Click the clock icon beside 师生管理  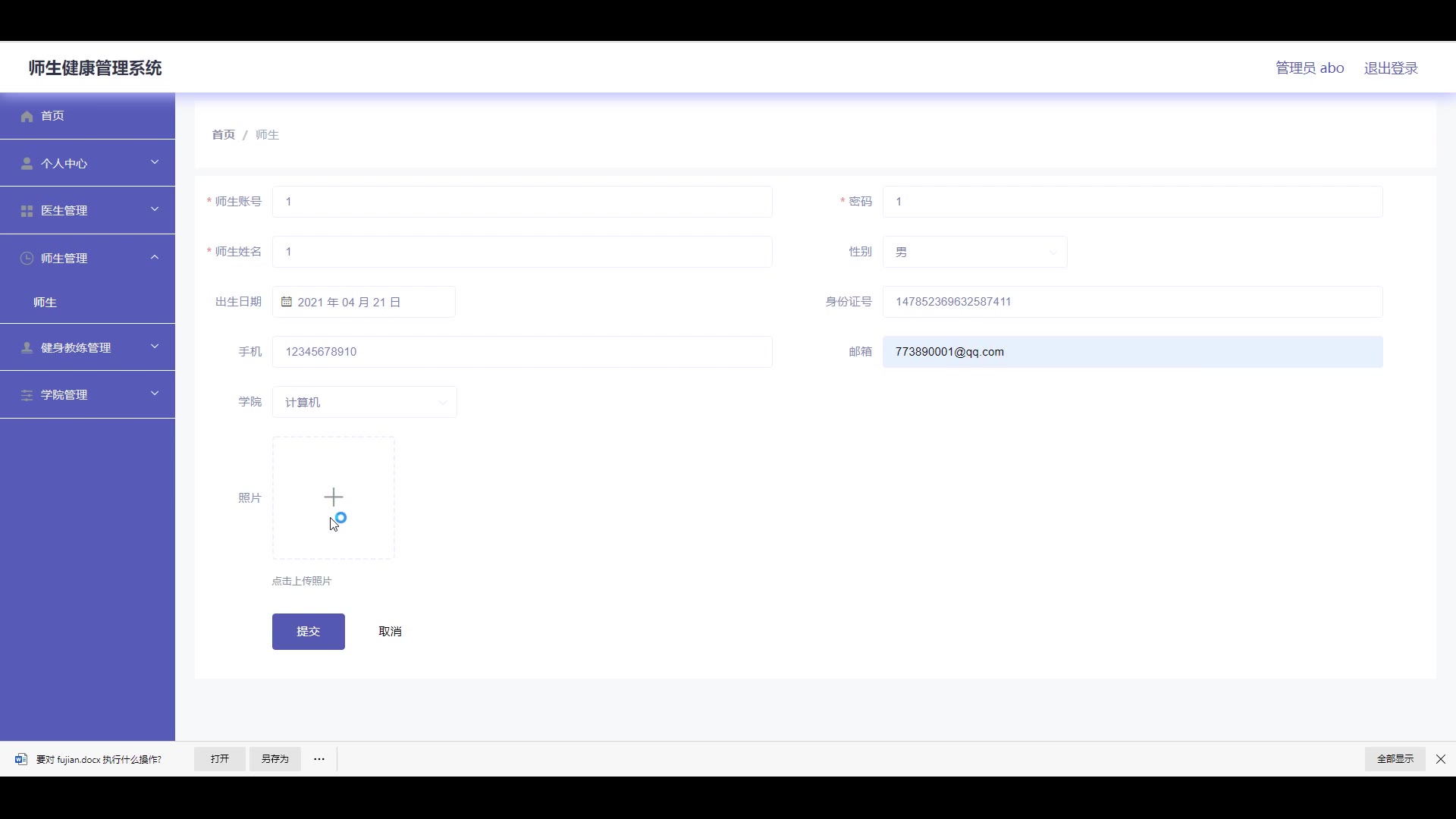(27, 259)
